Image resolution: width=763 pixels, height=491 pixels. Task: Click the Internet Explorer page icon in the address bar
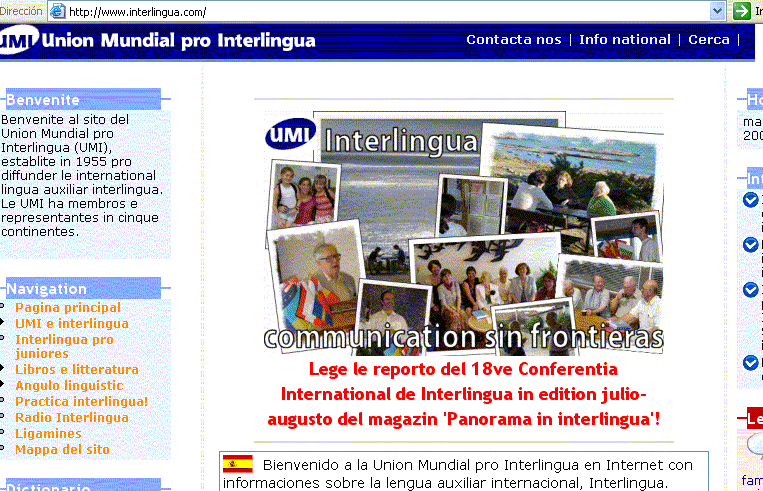pyautogui.click(x=58, y=11)
